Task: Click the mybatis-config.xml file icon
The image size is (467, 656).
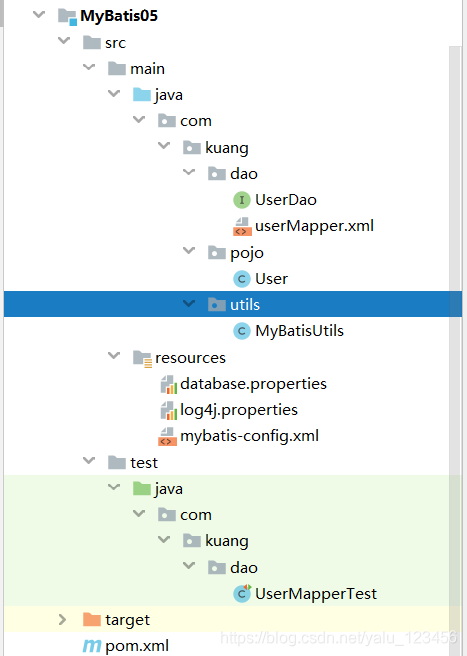Action: [167, 436]
